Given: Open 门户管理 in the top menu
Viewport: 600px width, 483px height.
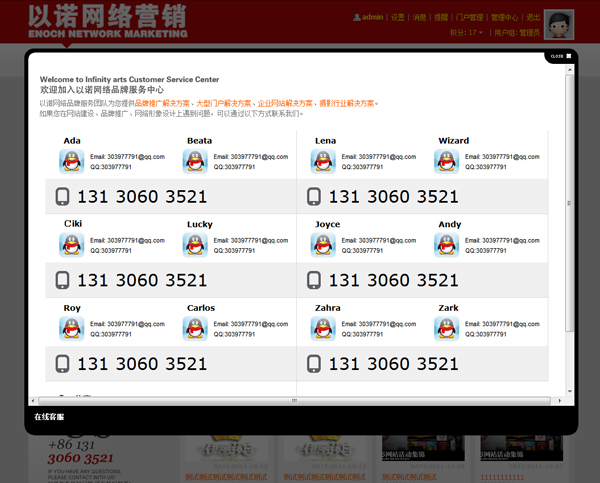Looking at the screenshot, I should point(470,17).
